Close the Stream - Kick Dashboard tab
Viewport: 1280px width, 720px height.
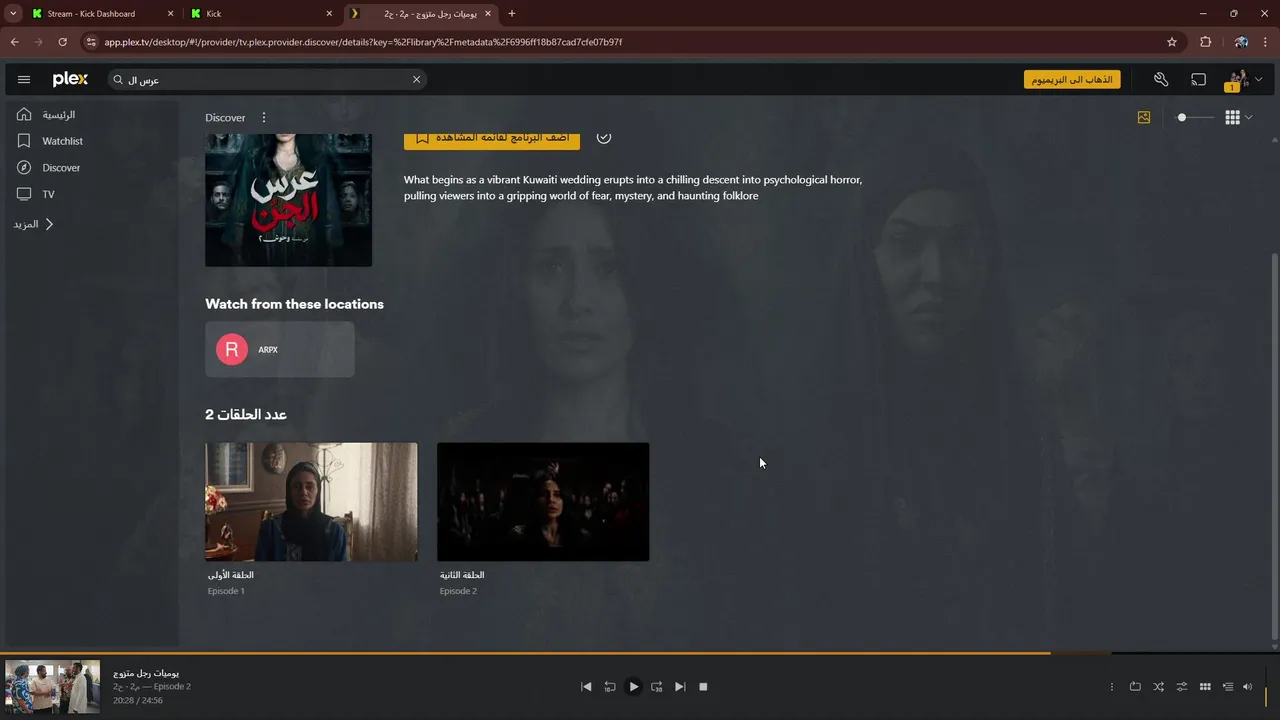coord(170,14)
